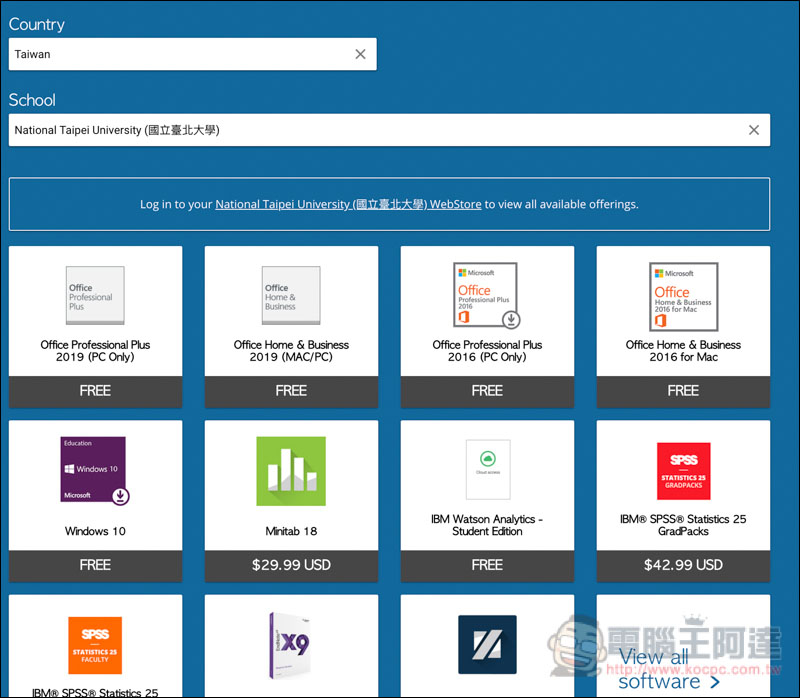The height and width of the screenshot is (698, 800).
Task: Click title IBM SPSS Statistics 25 GradPacks
Action: pyautogui.click(x=683, y=525)
